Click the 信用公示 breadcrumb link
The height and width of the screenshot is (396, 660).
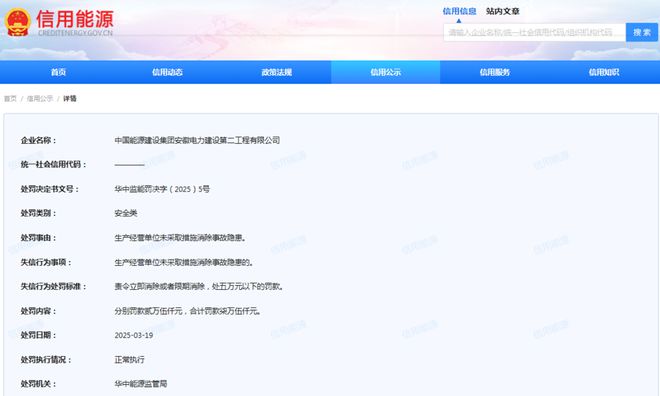[x=40, y=98]
